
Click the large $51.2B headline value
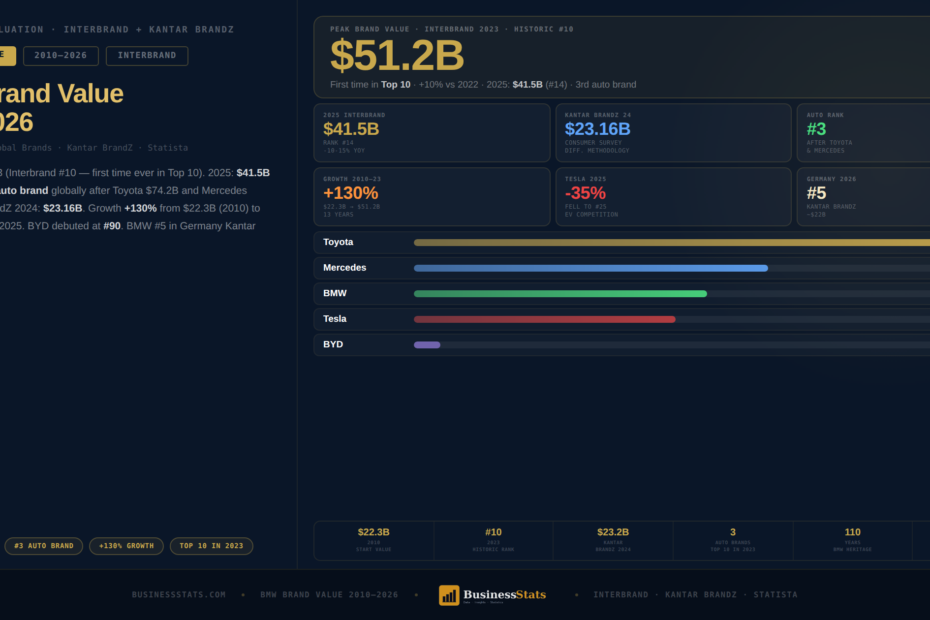tap(397, 56)
